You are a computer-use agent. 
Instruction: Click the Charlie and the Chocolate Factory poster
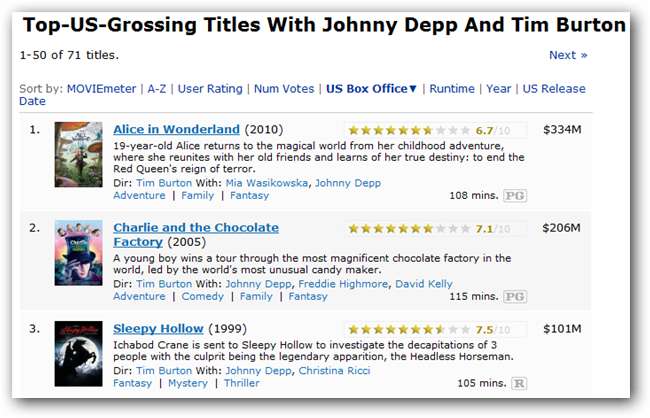pos(78,252)
